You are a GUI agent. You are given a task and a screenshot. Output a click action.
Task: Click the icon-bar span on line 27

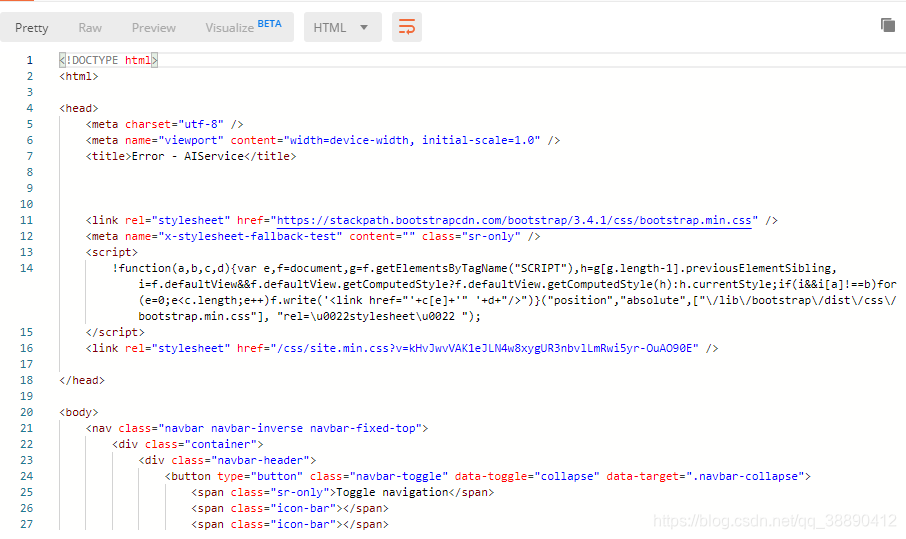tap(290, 524)
